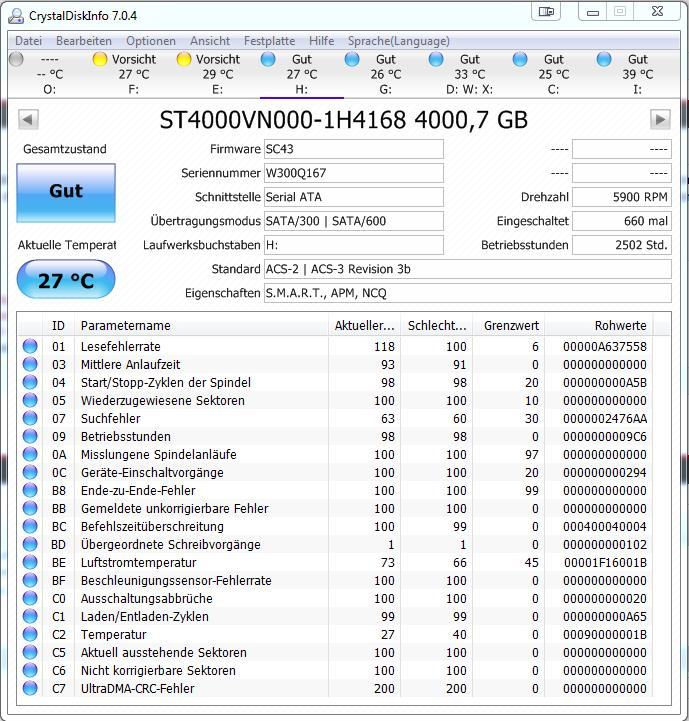The image size is (689, 721).
Task: Click the Drehzahl field 5900 RPM
Action: point(622,197)
